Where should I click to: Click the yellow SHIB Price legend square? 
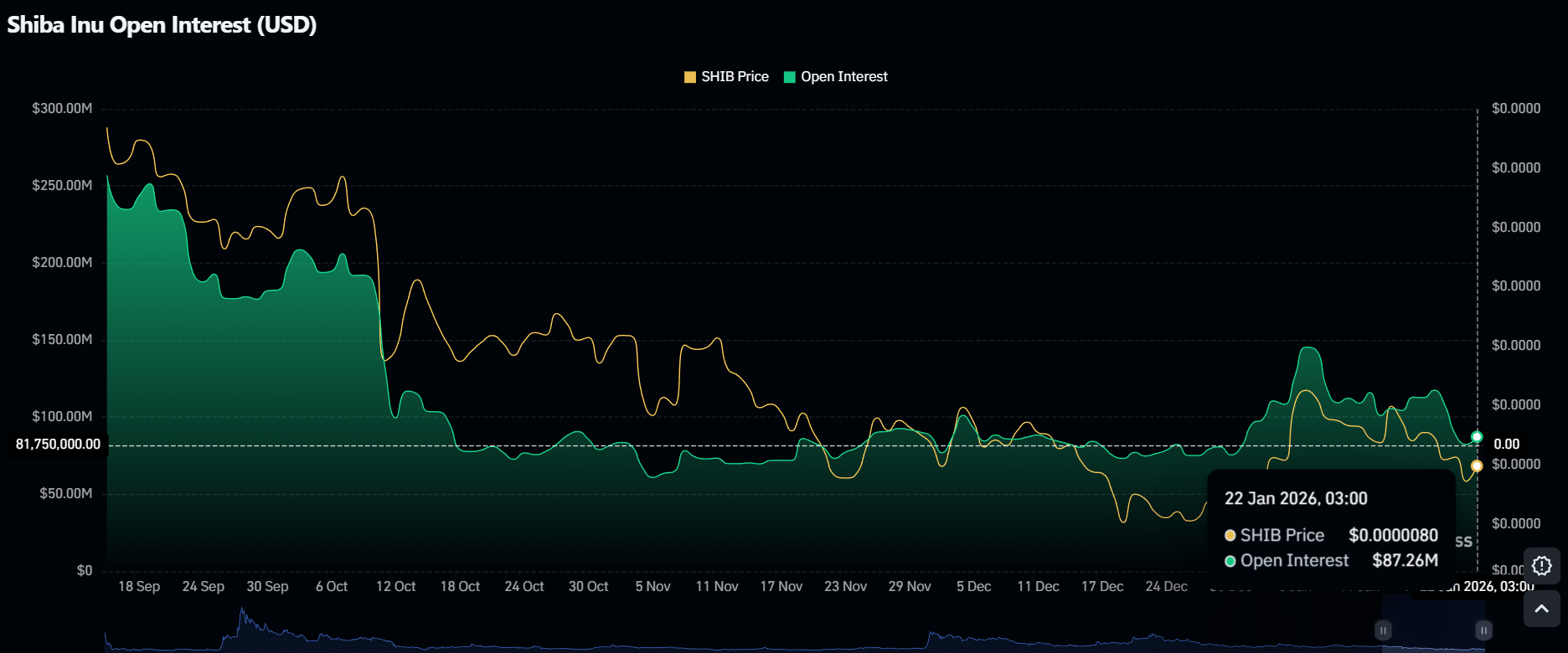click(690, 77)
